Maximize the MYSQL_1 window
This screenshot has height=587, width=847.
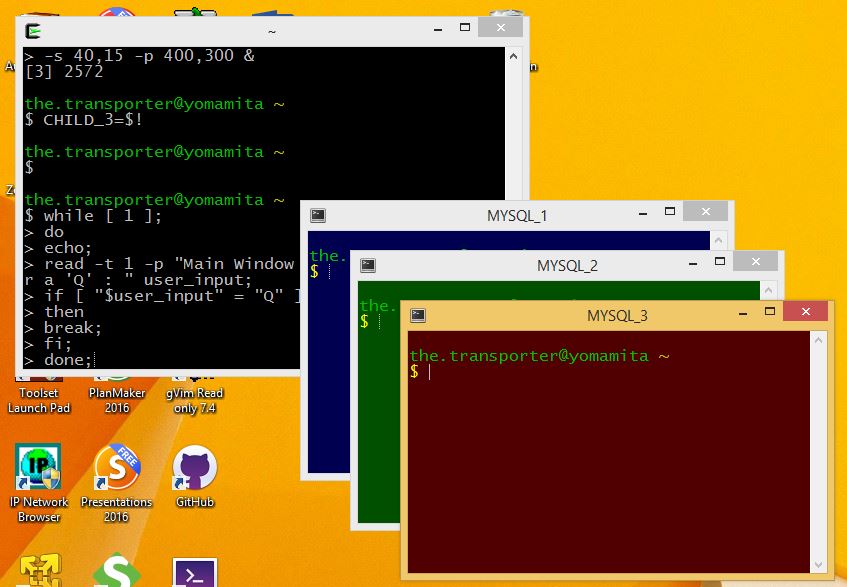coord(670,212)
